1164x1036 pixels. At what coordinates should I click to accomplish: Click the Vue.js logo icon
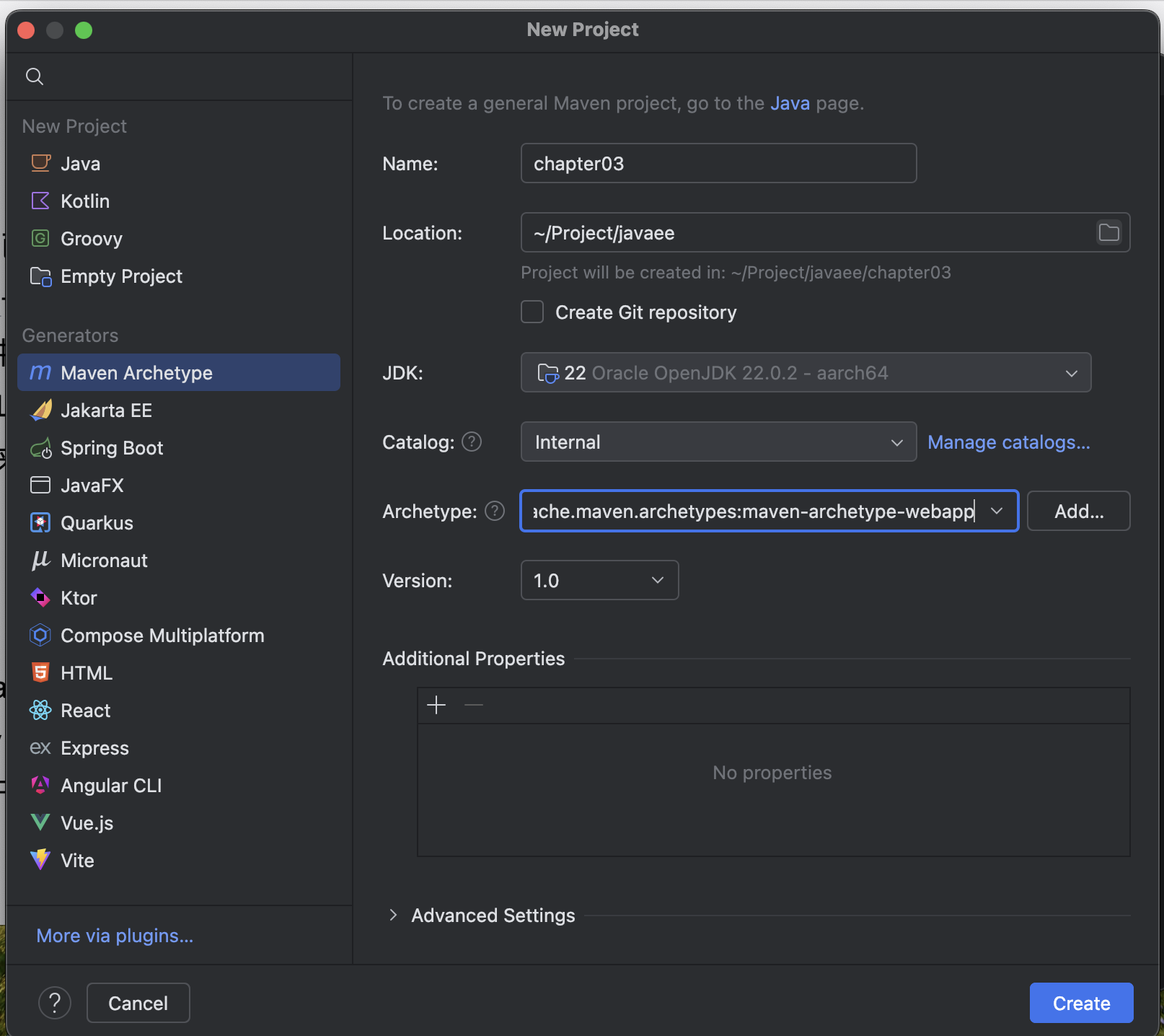coord(40,822)
